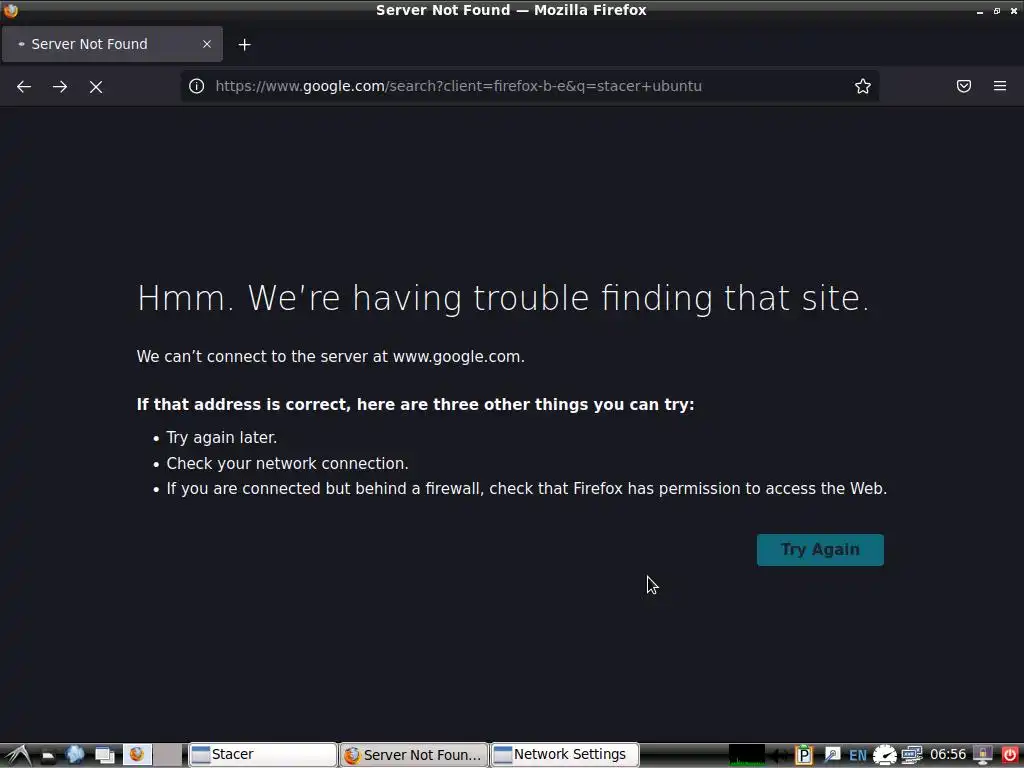Switch to second workspace in pager
1024x768 pixels.
click(168, 755)
